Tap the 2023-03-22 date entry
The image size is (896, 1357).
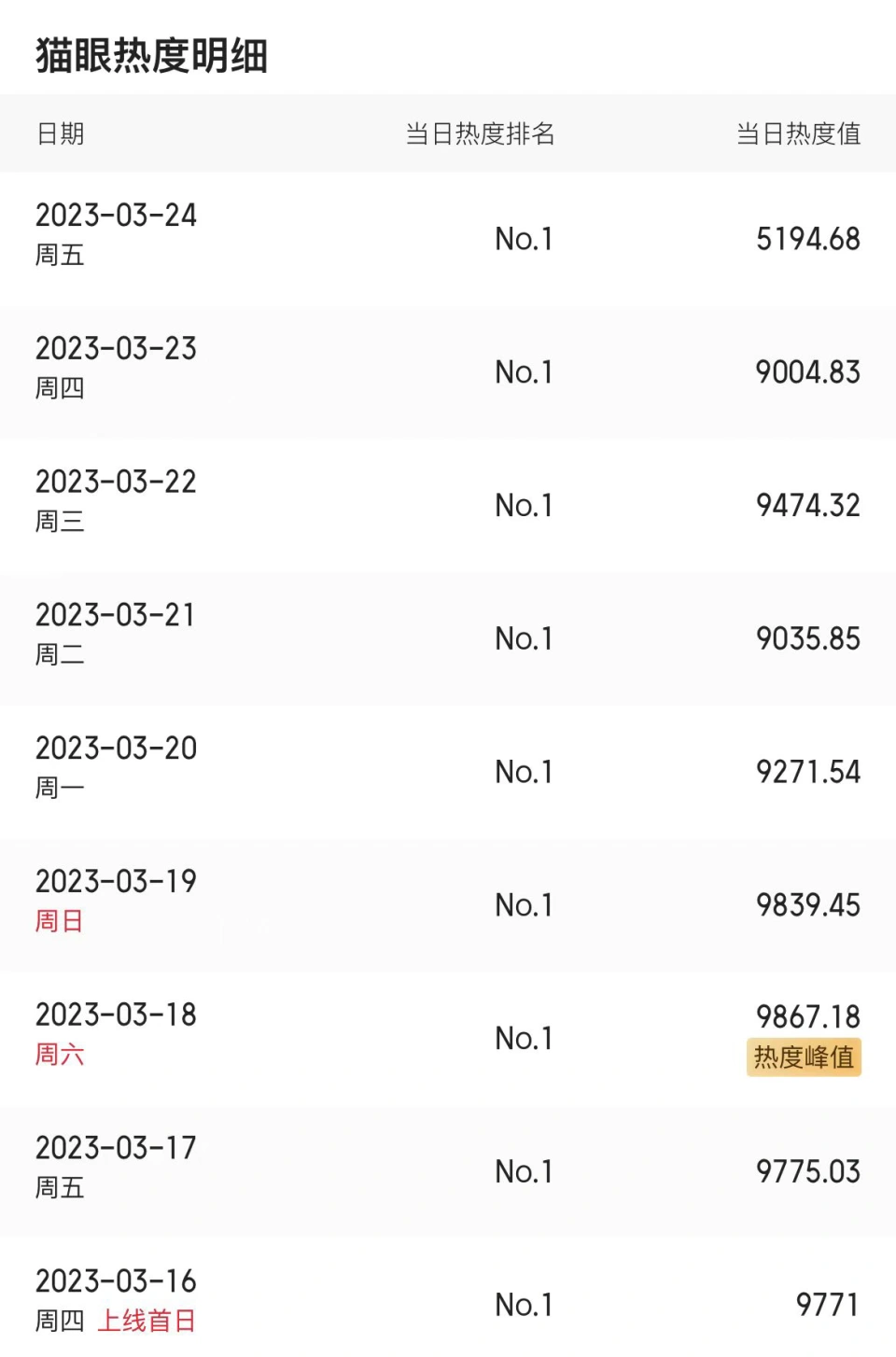coord(116,483)
